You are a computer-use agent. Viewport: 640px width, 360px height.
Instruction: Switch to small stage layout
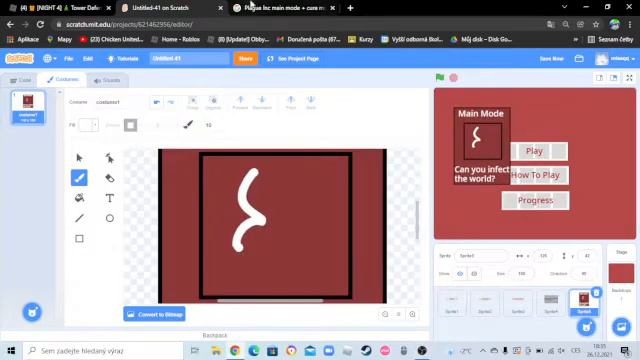[x=599, y=78]
